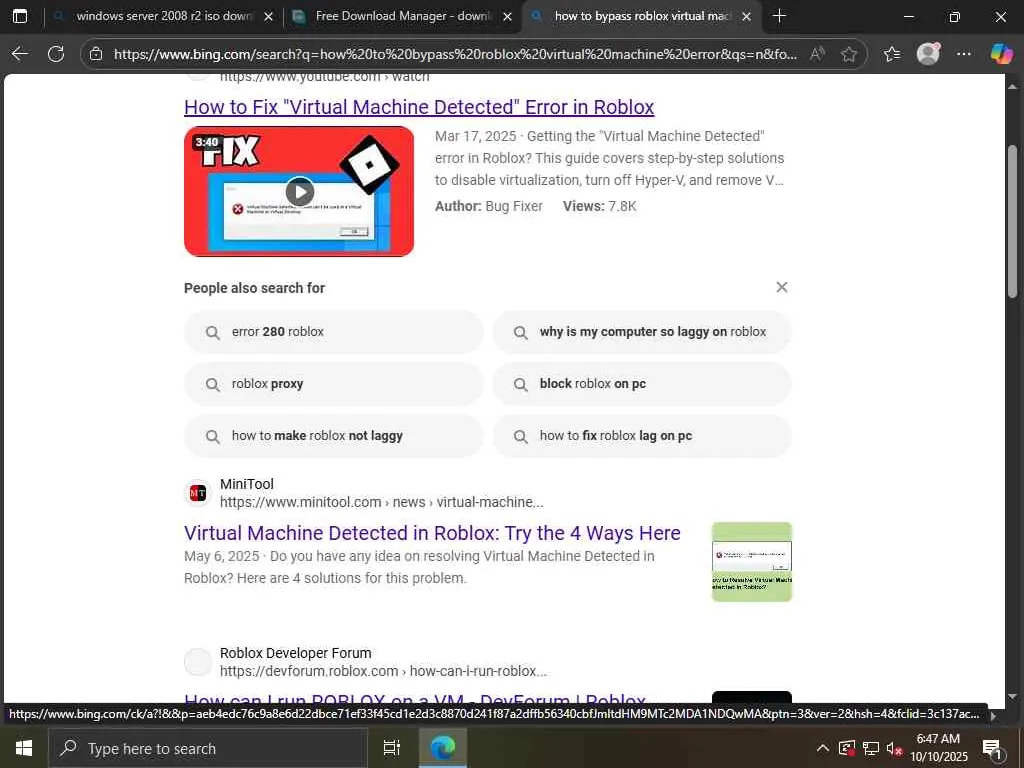
Task: Open the taskbar clock and date
Action: pos(938,748)
